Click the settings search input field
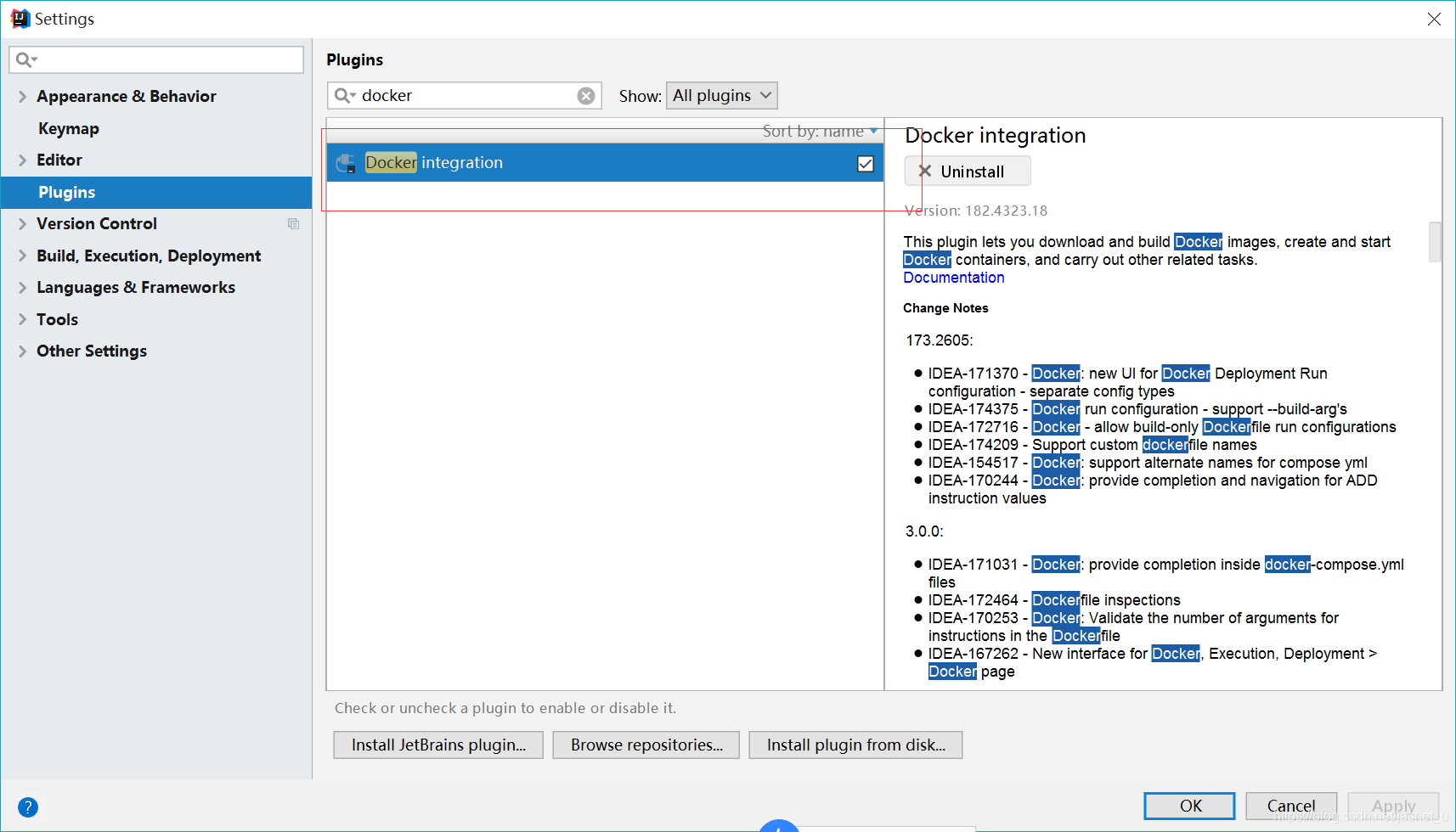1456x832 pixels. [x=156, y=59]
